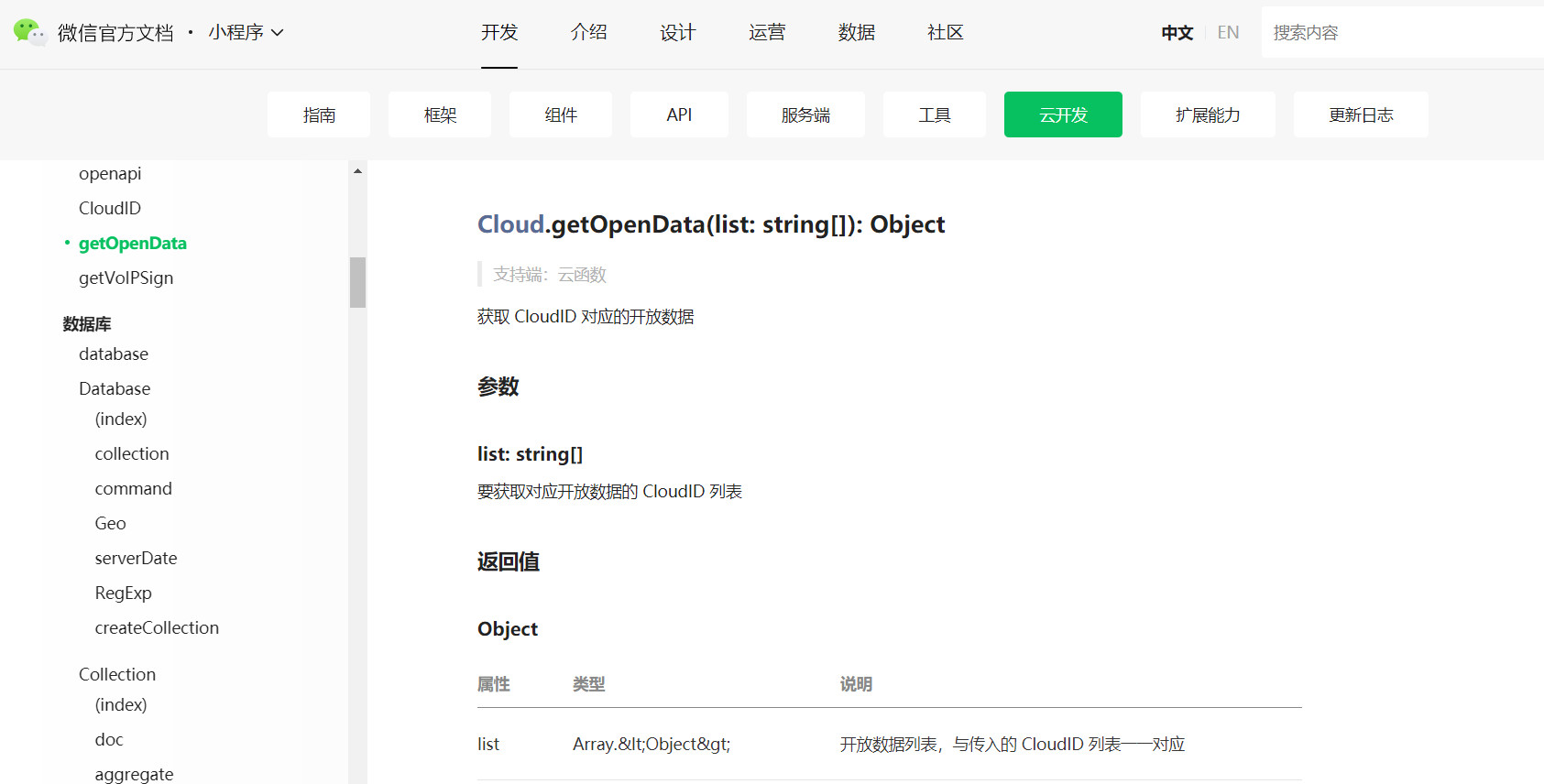
Task: Click the sidebar scrollbar thumb
Action: [x=357, y=282]
